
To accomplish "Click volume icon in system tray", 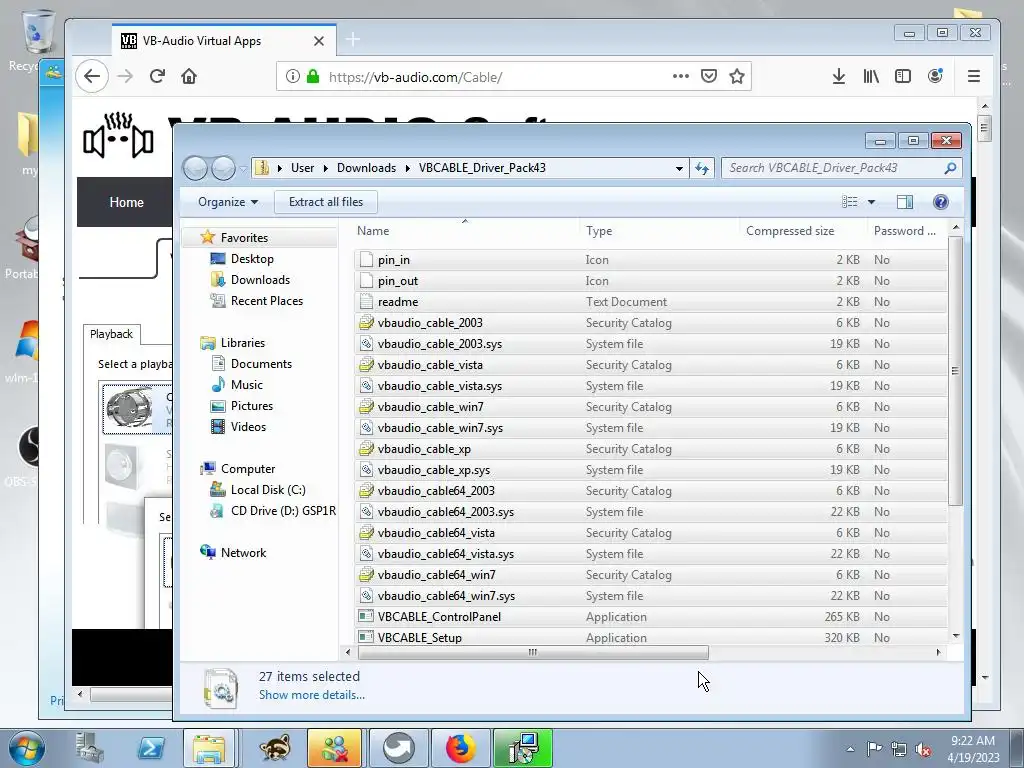I will 923,749.
